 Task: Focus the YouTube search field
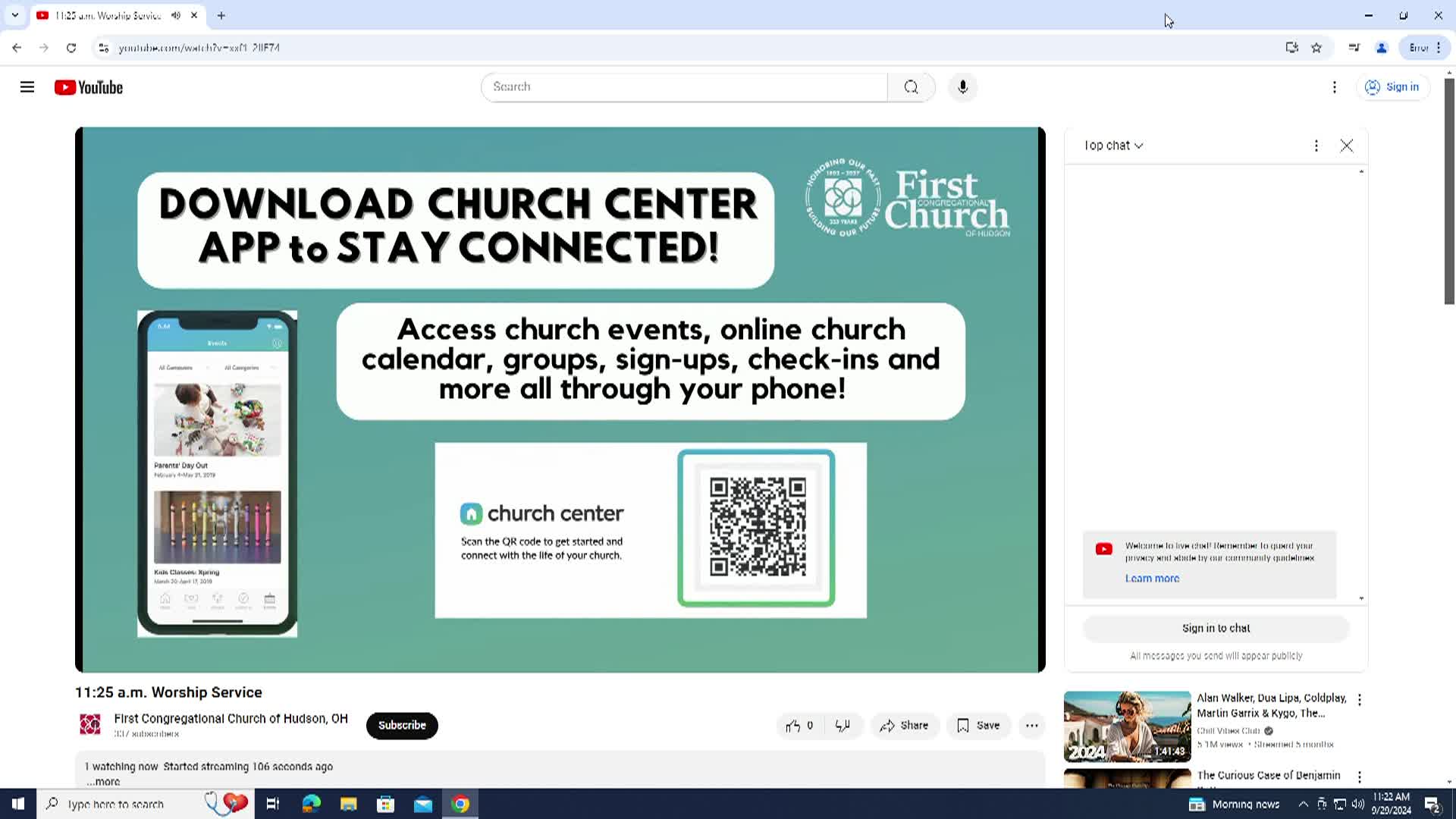(x=685, y=87)
